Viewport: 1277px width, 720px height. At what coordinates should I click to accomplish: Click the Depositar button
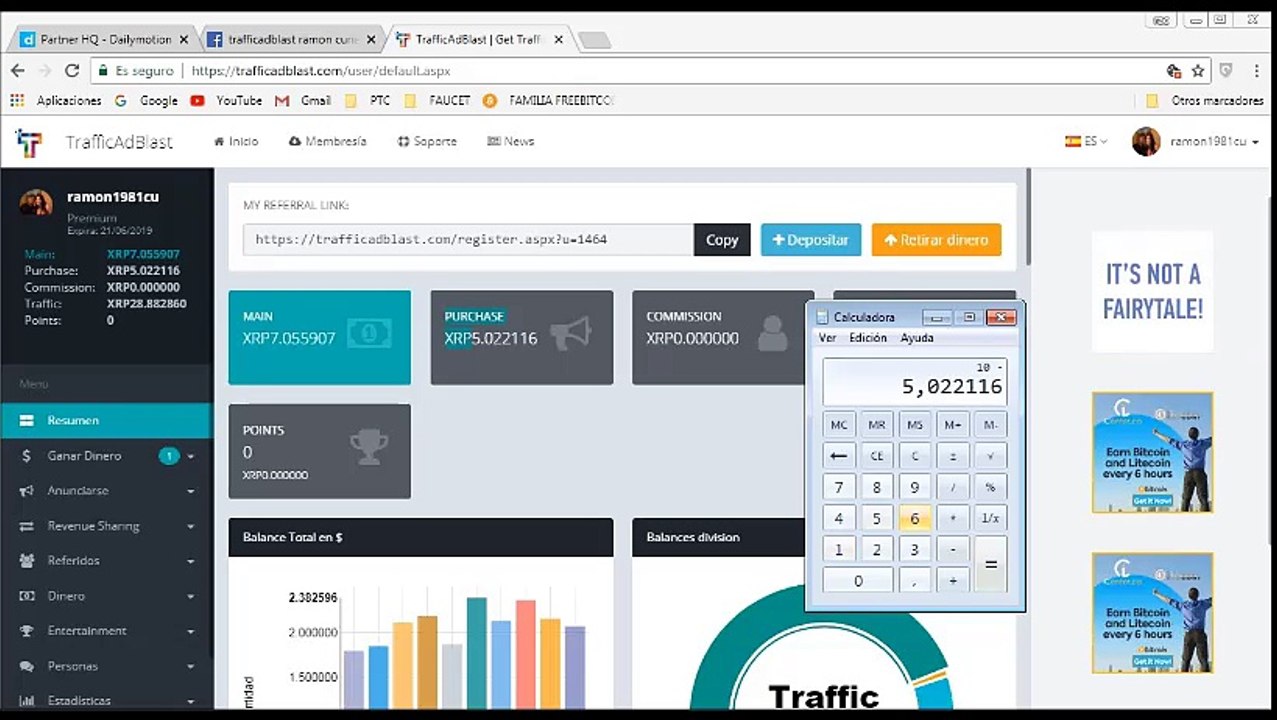[x=811, y=240]
